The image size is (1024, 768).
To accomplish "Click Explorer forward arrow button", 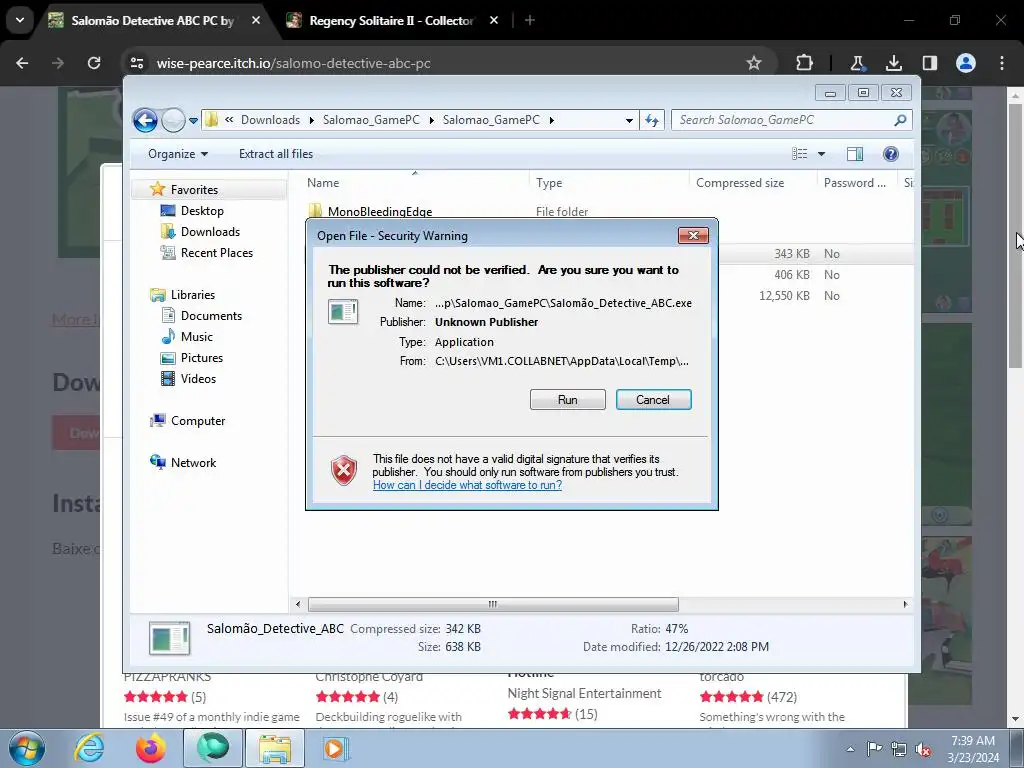I will click(173, 120).
